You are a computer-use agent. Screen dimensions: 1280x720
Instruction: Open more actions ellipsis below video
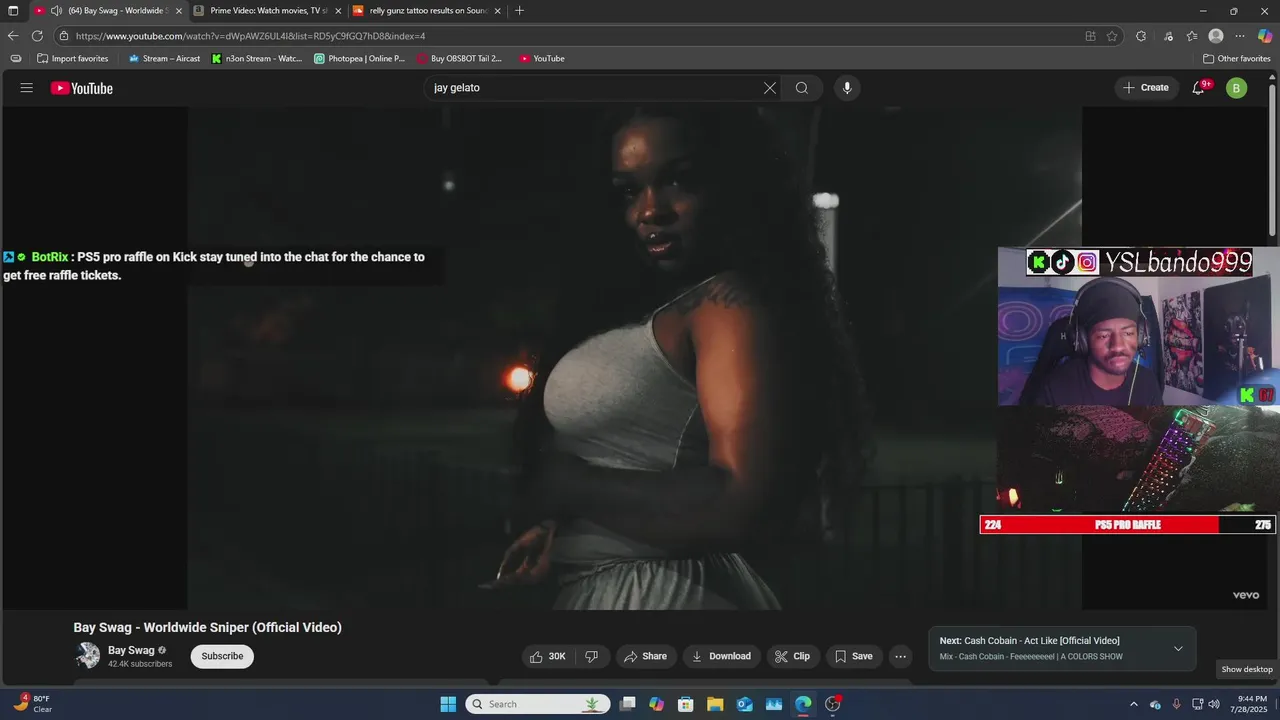[900, 656]
